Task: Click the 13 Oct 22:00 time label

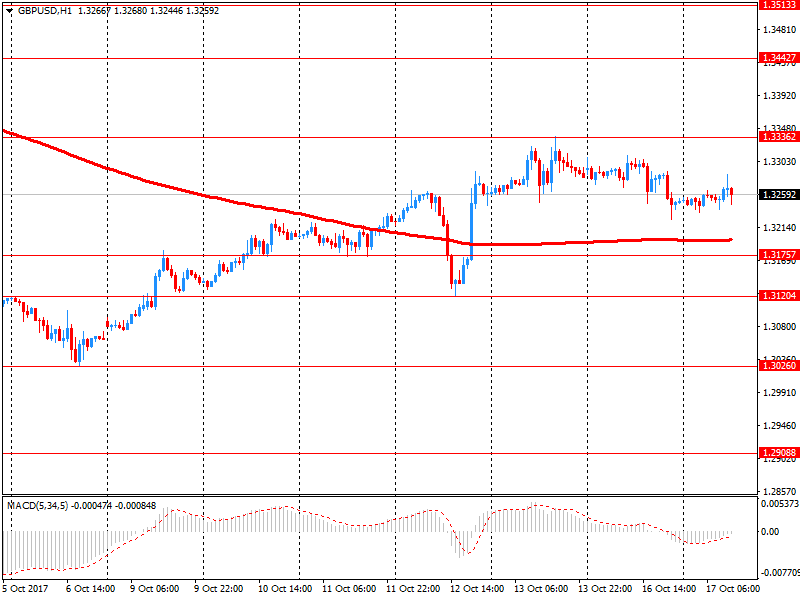Action: 606,589
